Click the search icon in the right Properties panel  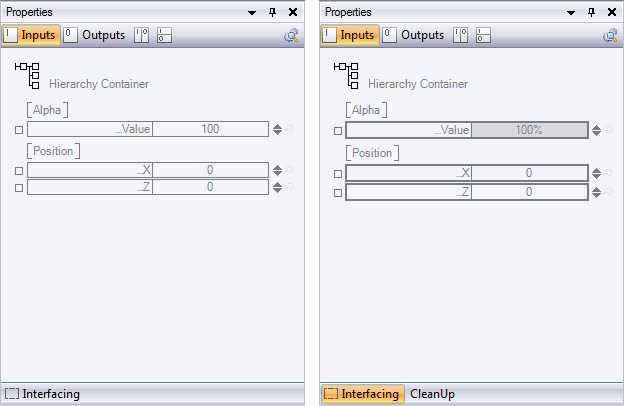610,35
